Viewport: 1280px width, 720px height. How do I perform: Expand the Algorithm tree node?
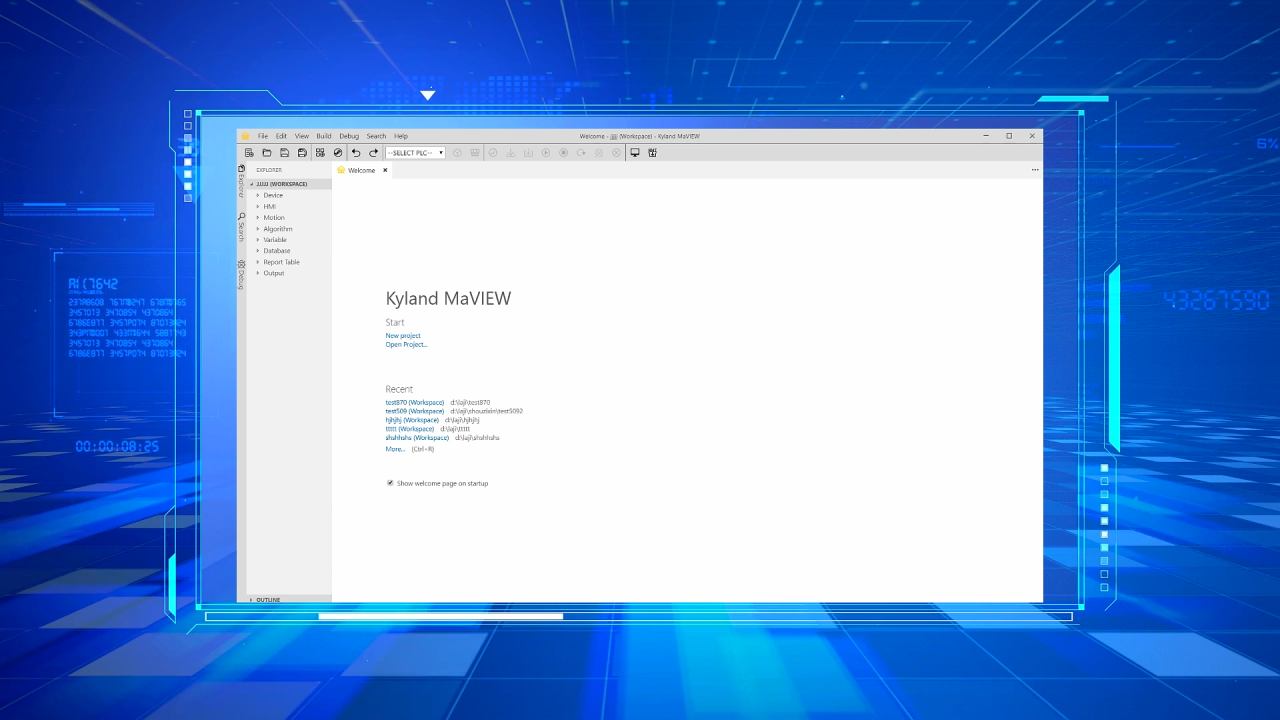point(258,229)
